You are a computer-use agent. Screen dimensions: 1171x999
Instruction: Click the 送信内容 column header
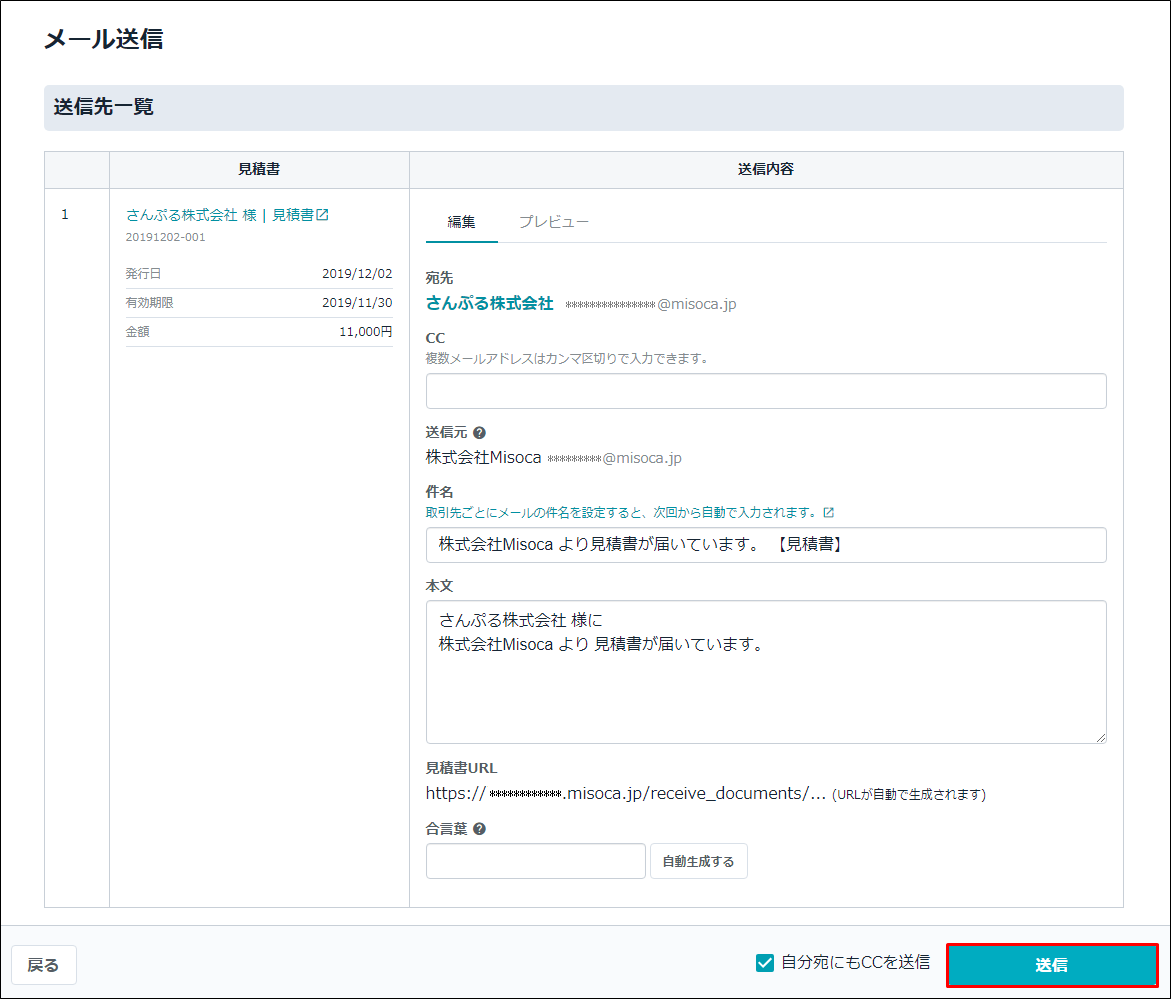click(x=765, y=169)
